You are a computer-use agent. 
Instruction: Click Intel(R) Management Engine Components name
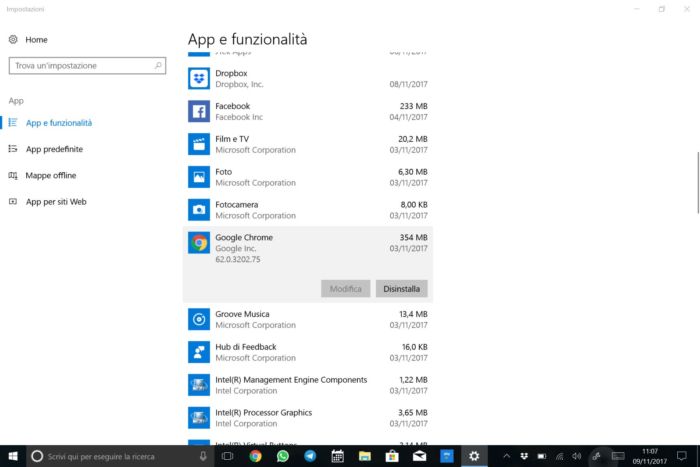[x=291, y=380]
